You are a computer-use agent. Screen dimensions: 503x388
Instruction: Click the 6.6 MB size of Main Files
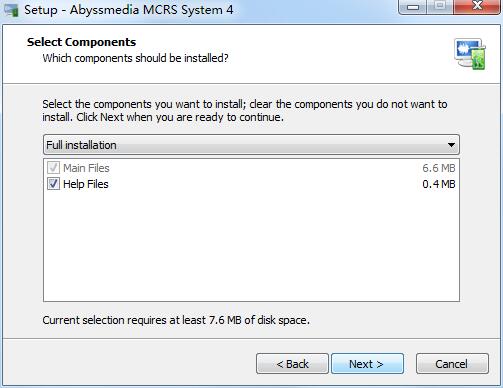pos(439,168)
